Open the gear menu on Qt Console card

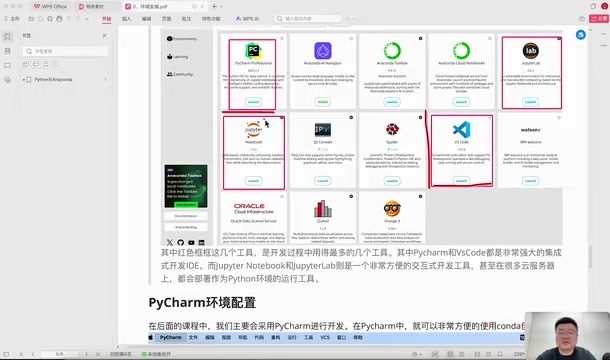click(x=351, y=118)
